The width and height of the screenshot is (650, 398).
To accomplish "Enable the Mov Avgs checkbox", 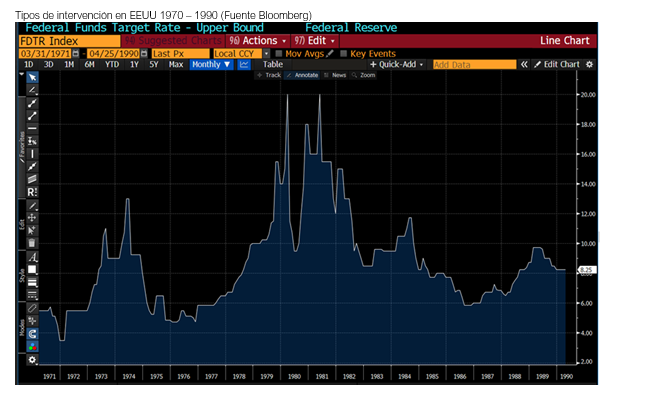I will point(279,53).
